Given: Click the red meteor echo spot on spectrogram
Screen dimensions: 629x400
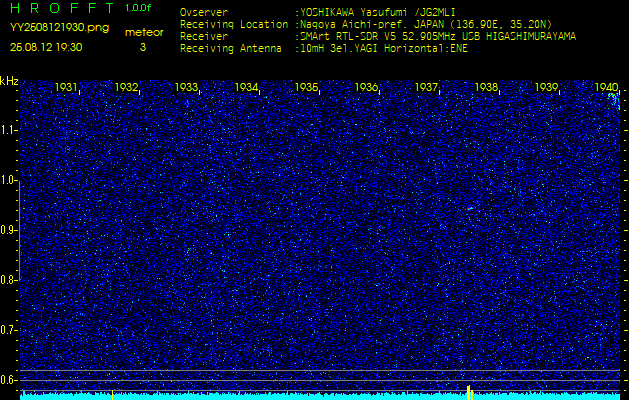Looking at the screenshot, I should 469,208.
